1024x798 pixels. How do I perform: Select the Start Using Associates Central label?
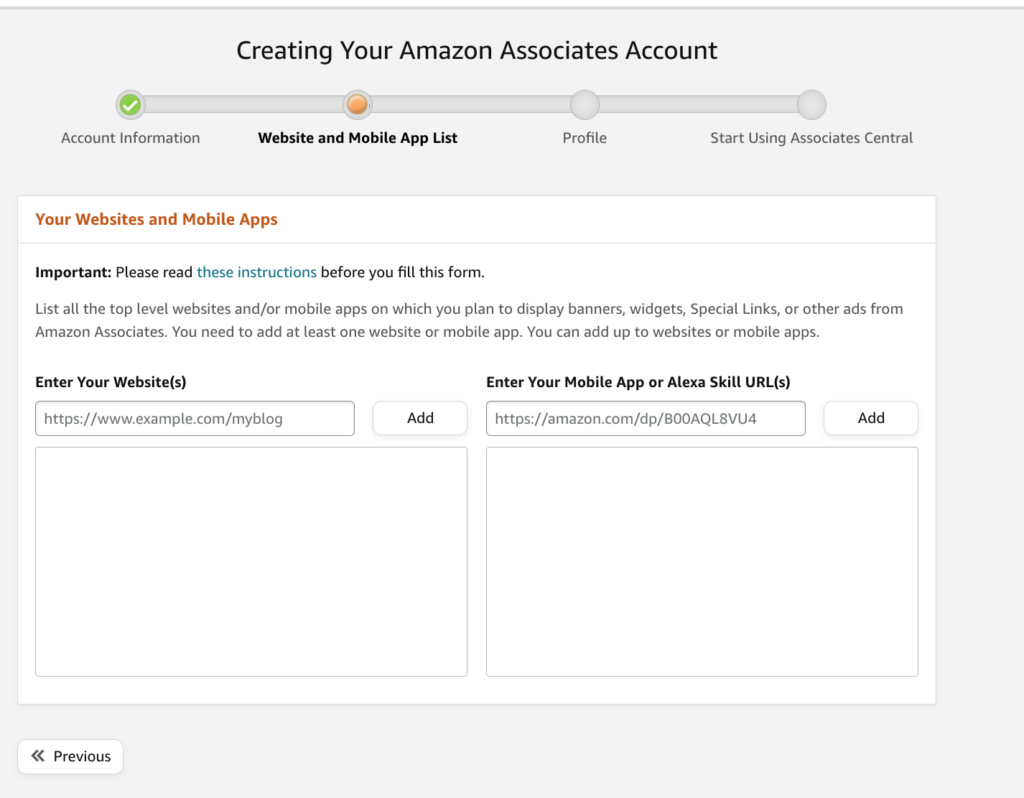(x=811, y=138)
